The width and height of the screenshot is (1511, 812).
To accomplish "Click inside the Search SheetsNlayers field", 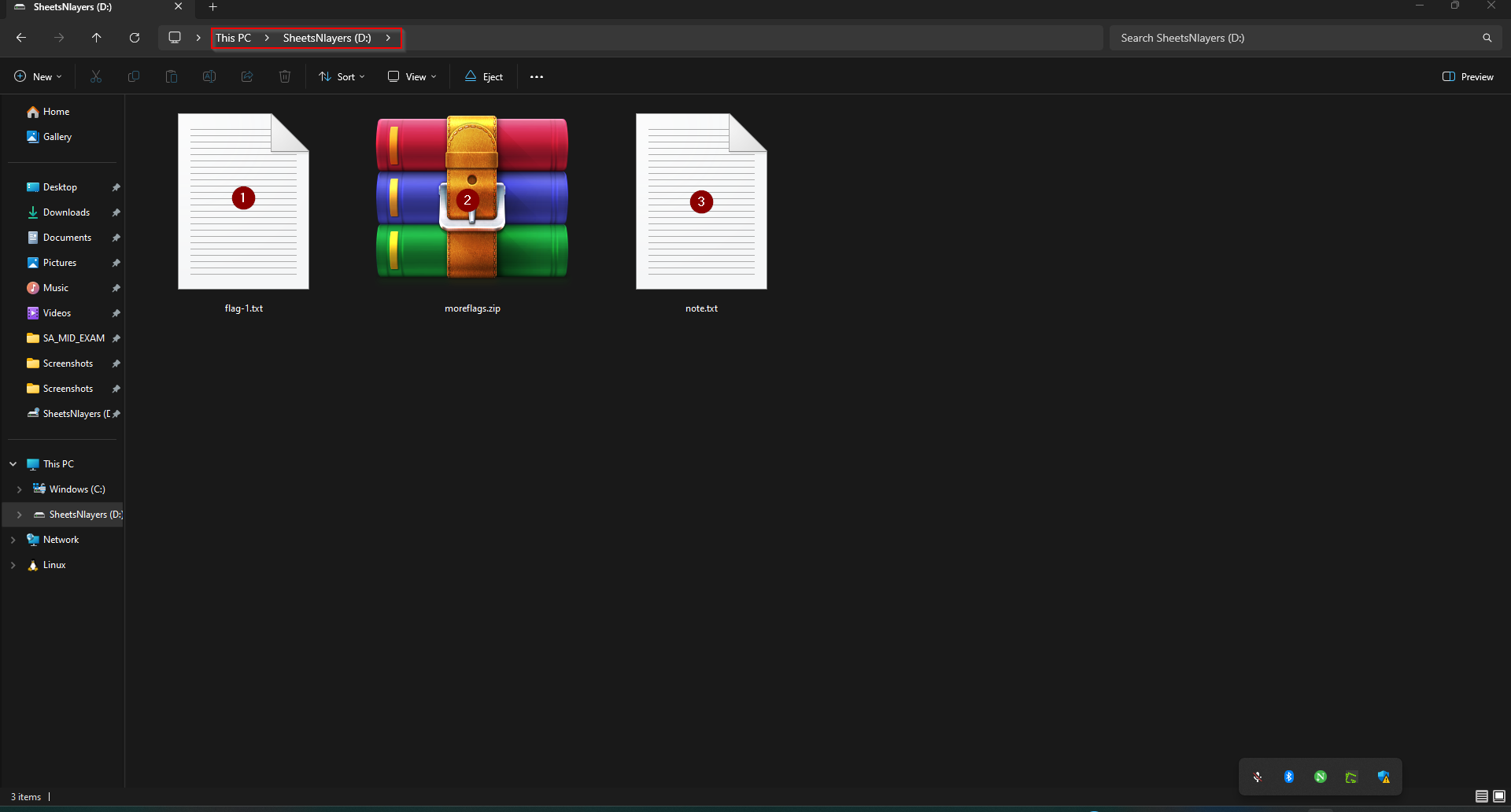I will 1299,37.
